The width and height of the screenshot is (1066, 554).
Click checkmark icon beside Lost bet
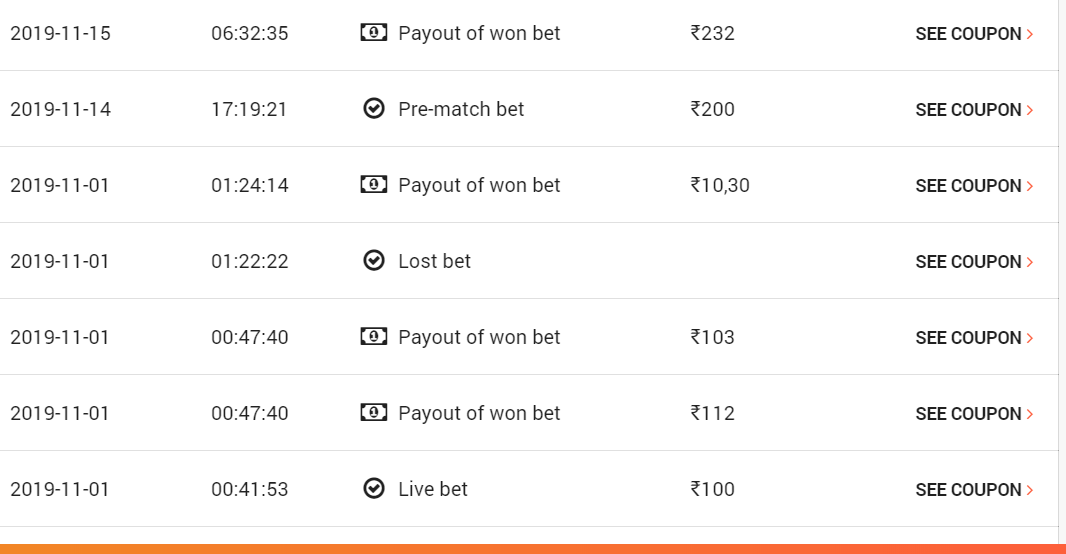[x=373, y=261]
